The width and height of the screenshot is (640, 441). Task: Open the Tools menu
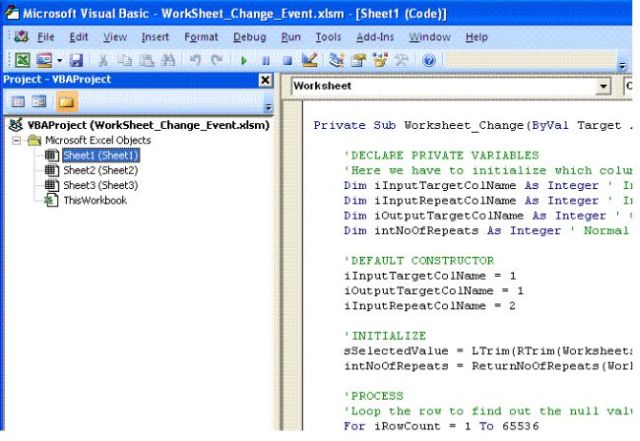(x=328, y=37)
